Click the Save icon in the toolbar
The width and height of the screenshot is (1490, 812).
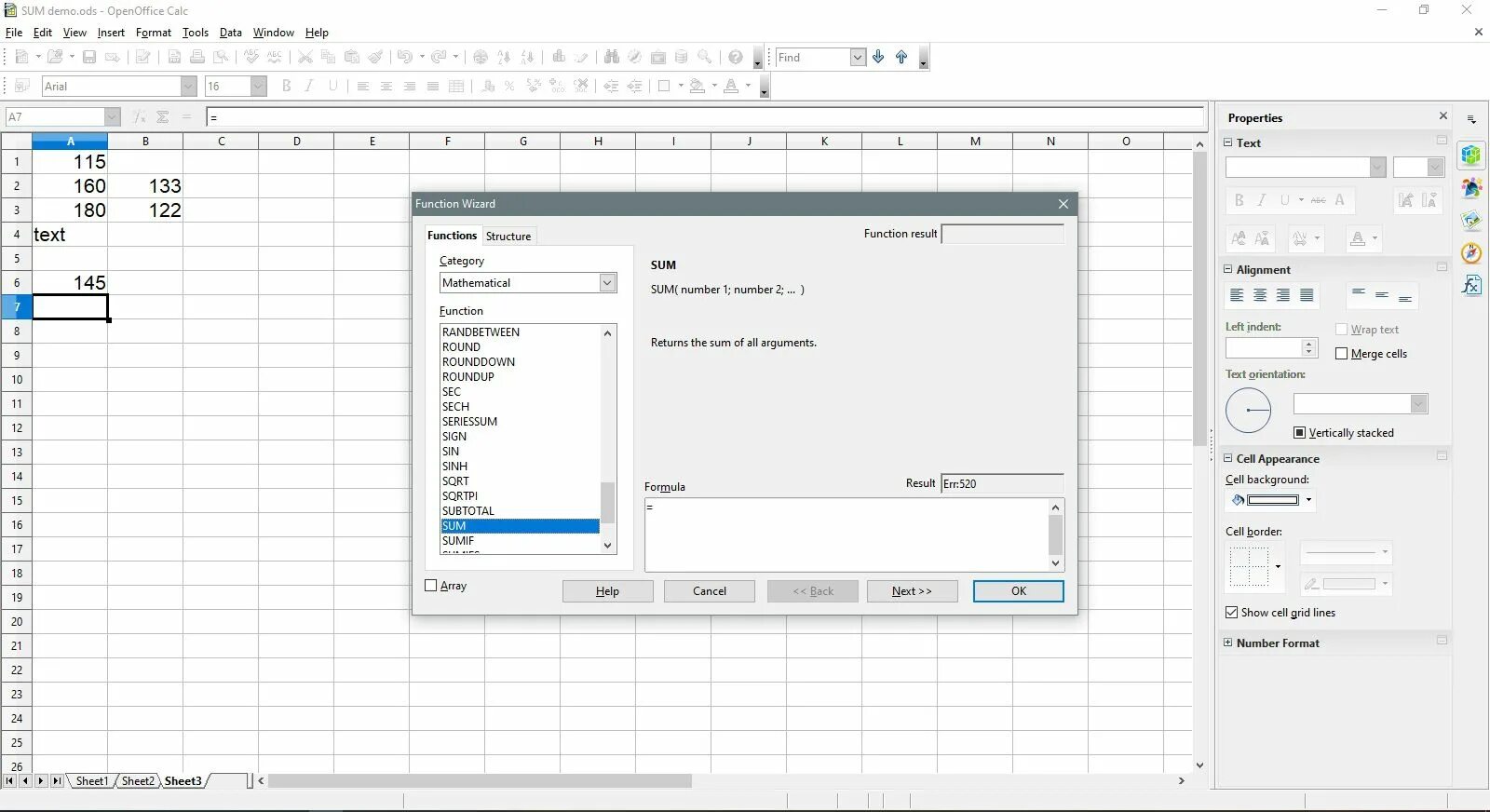pos(89,58)
